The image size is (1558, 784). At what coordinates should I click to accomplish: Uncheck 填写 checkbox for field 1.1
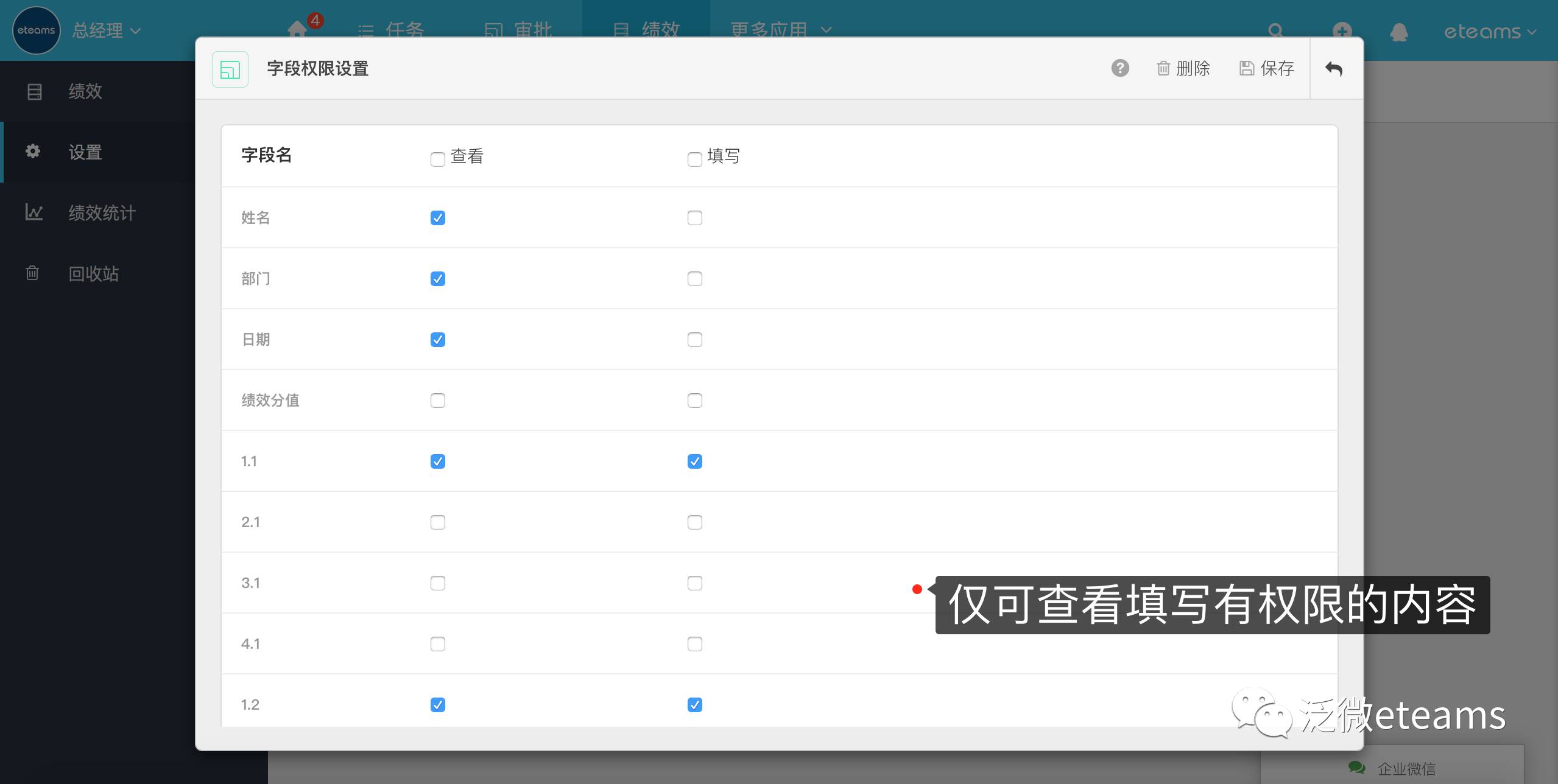point(694,461)
